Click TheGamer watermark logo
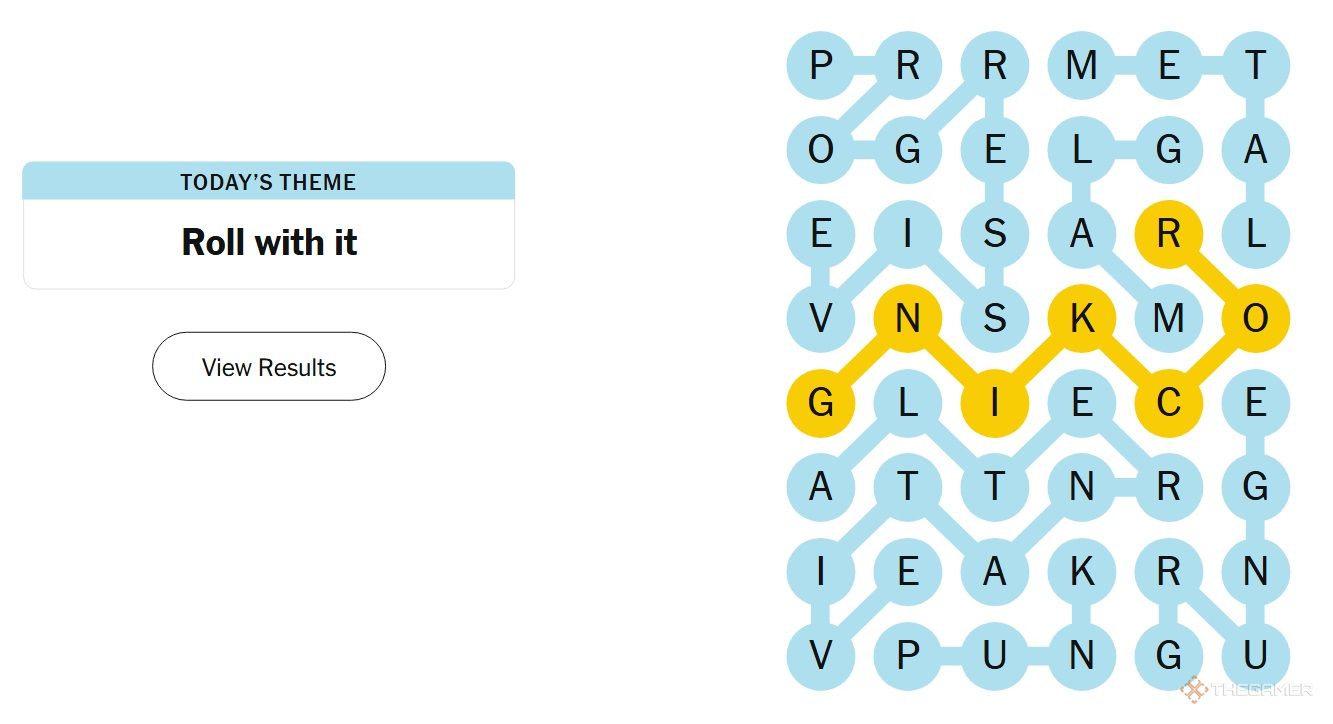This screenshot has width=1333, height=724. [x=1246, y=689]
